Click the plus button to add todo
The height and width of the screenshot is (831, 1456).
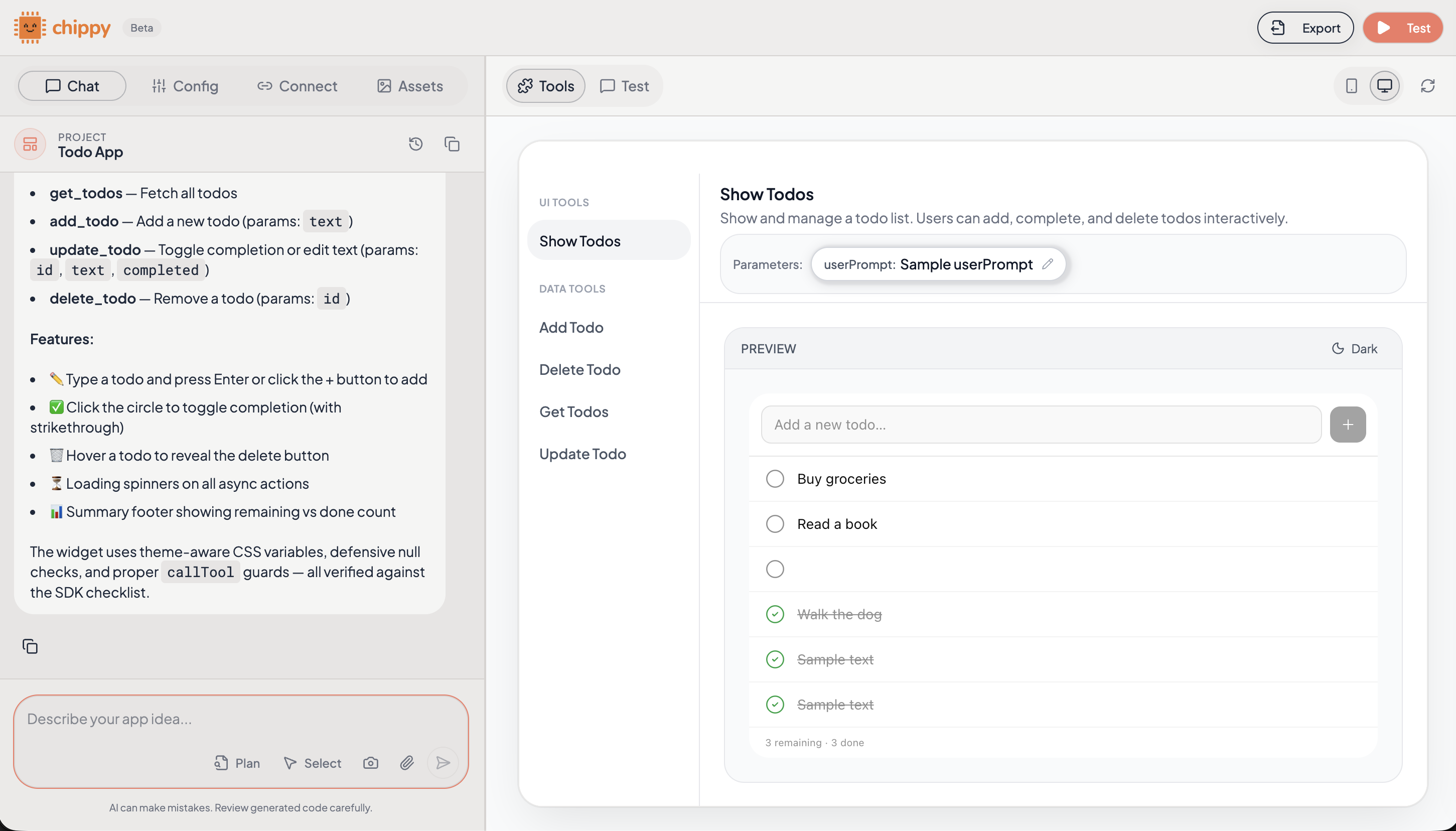[x=1348, y=425]
